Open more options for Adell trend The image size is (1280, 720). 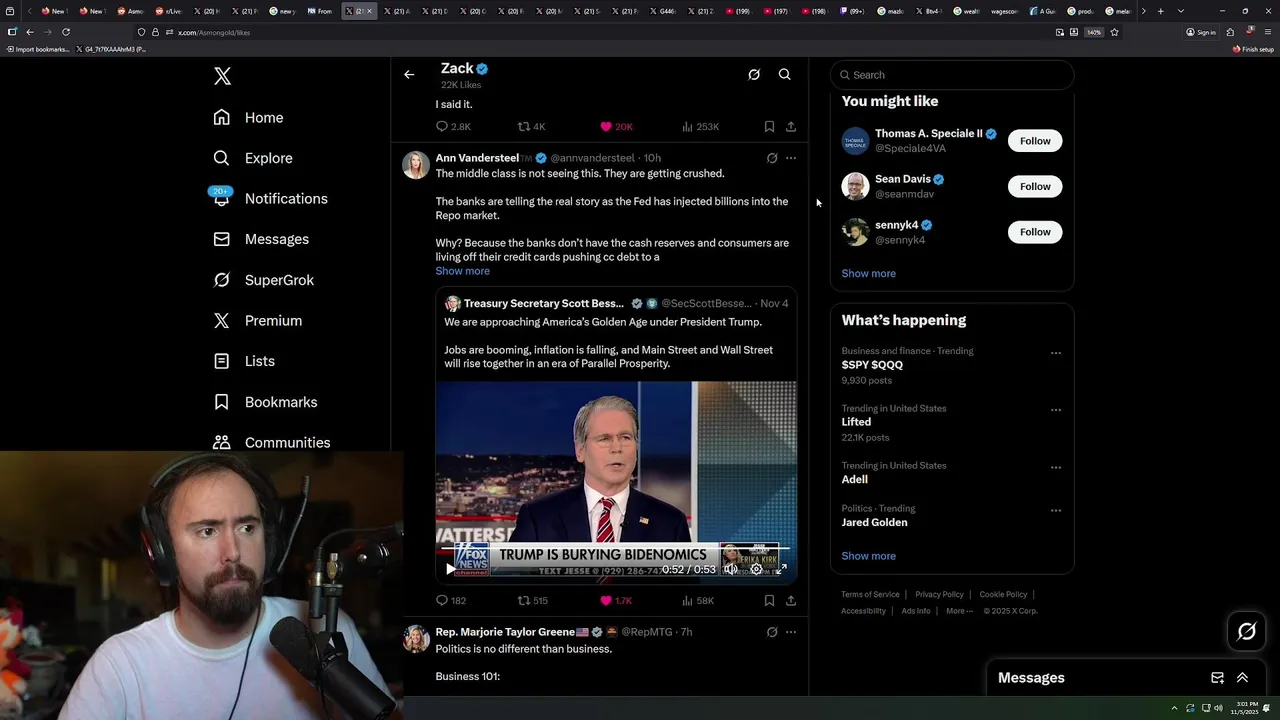point(1056,467)
